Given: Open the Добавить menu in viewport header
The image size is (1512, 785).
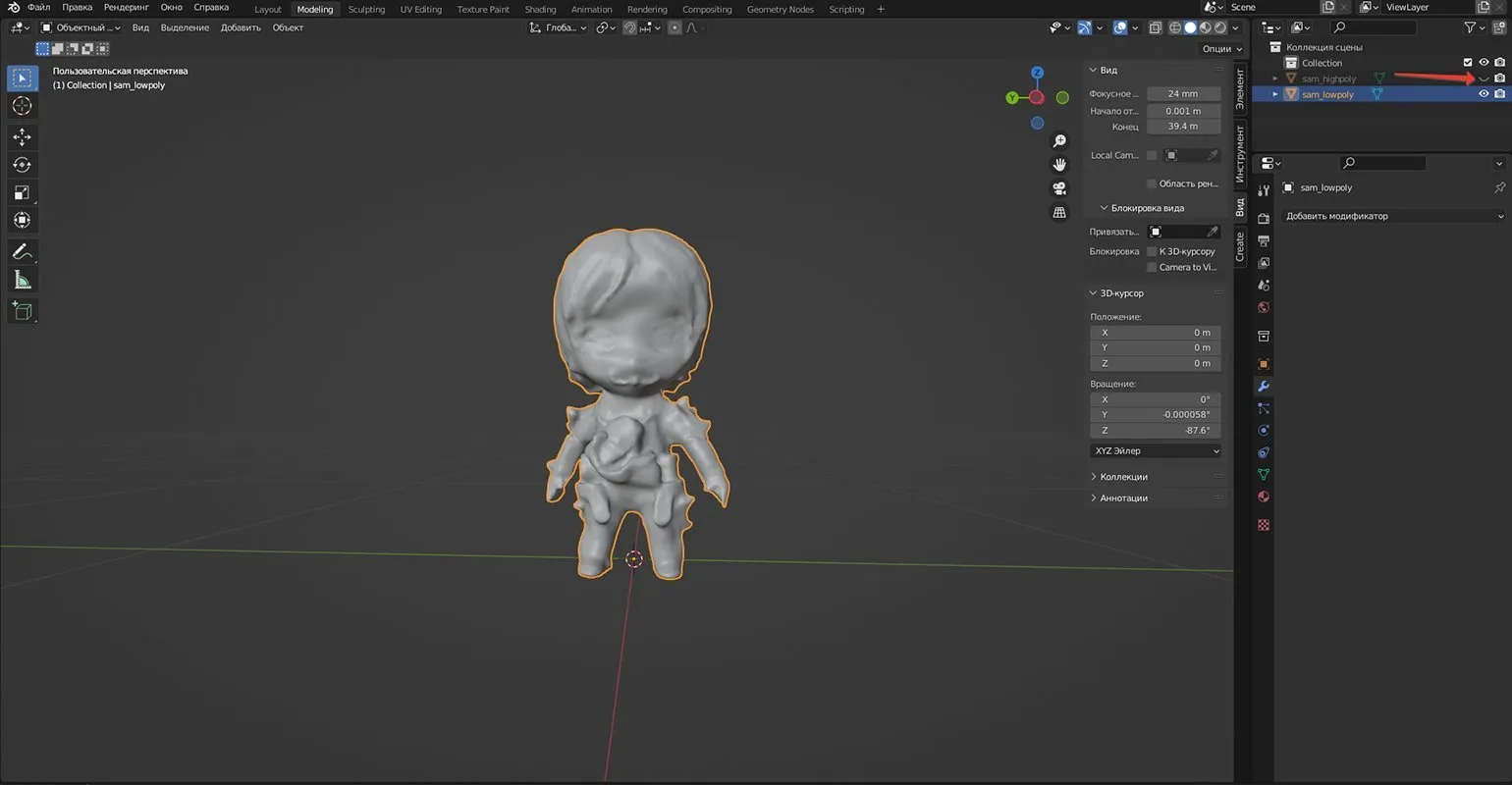Looking at the screenshot, I should point(241,27).
